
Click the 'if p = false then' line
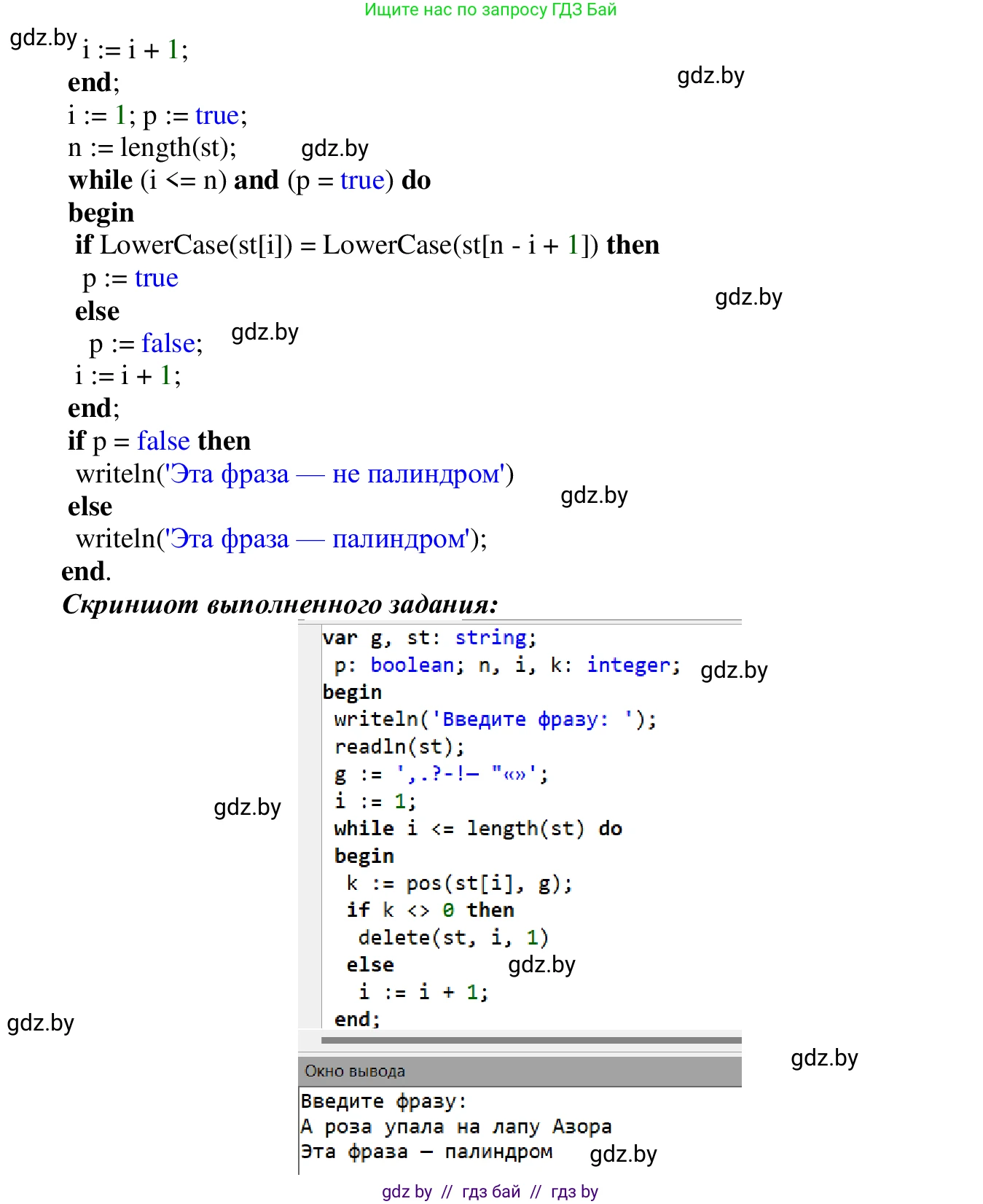(159, 441)
